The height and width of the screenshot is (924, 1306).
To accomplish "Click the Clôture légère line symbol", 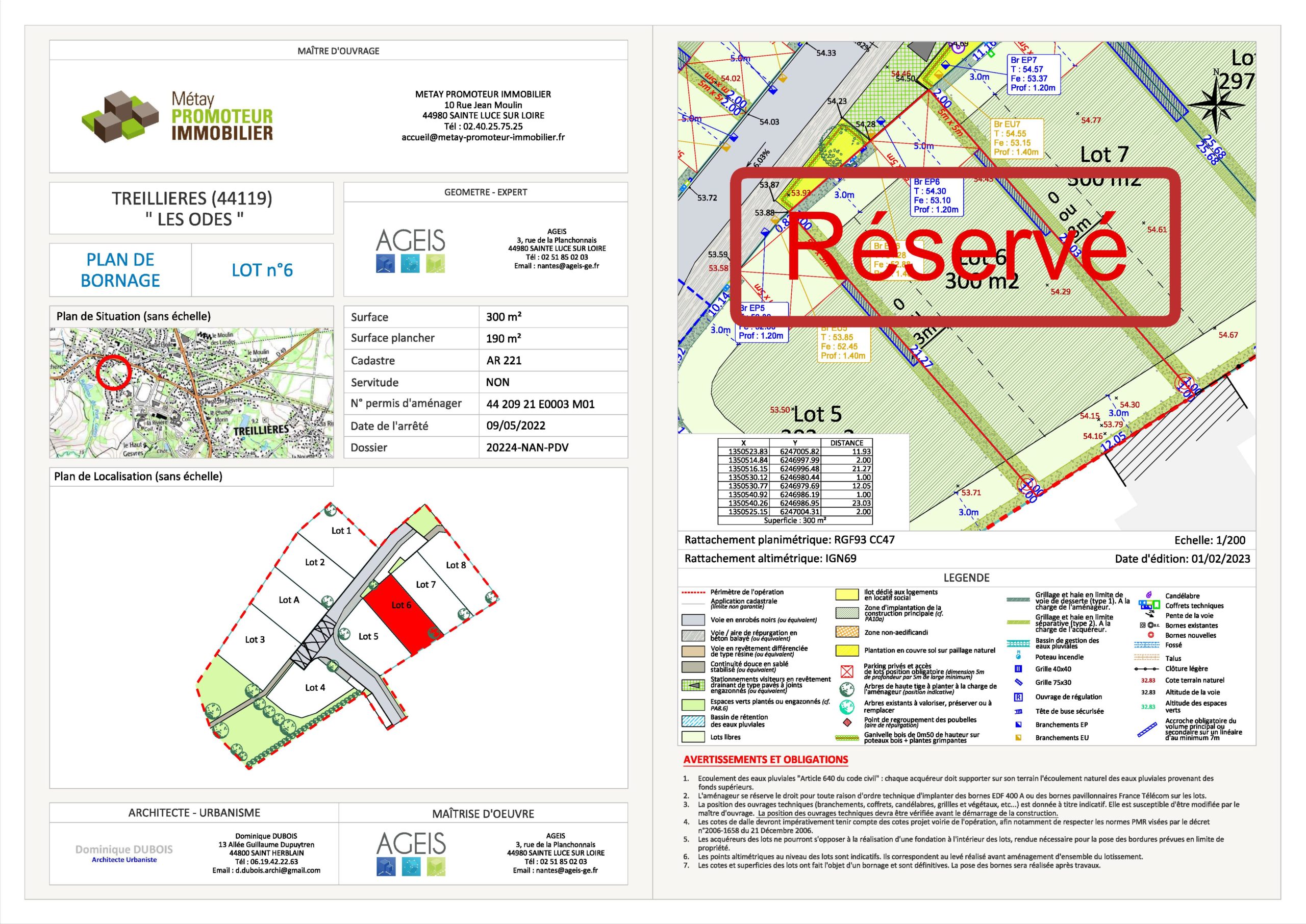I will tap(1146, 669).
